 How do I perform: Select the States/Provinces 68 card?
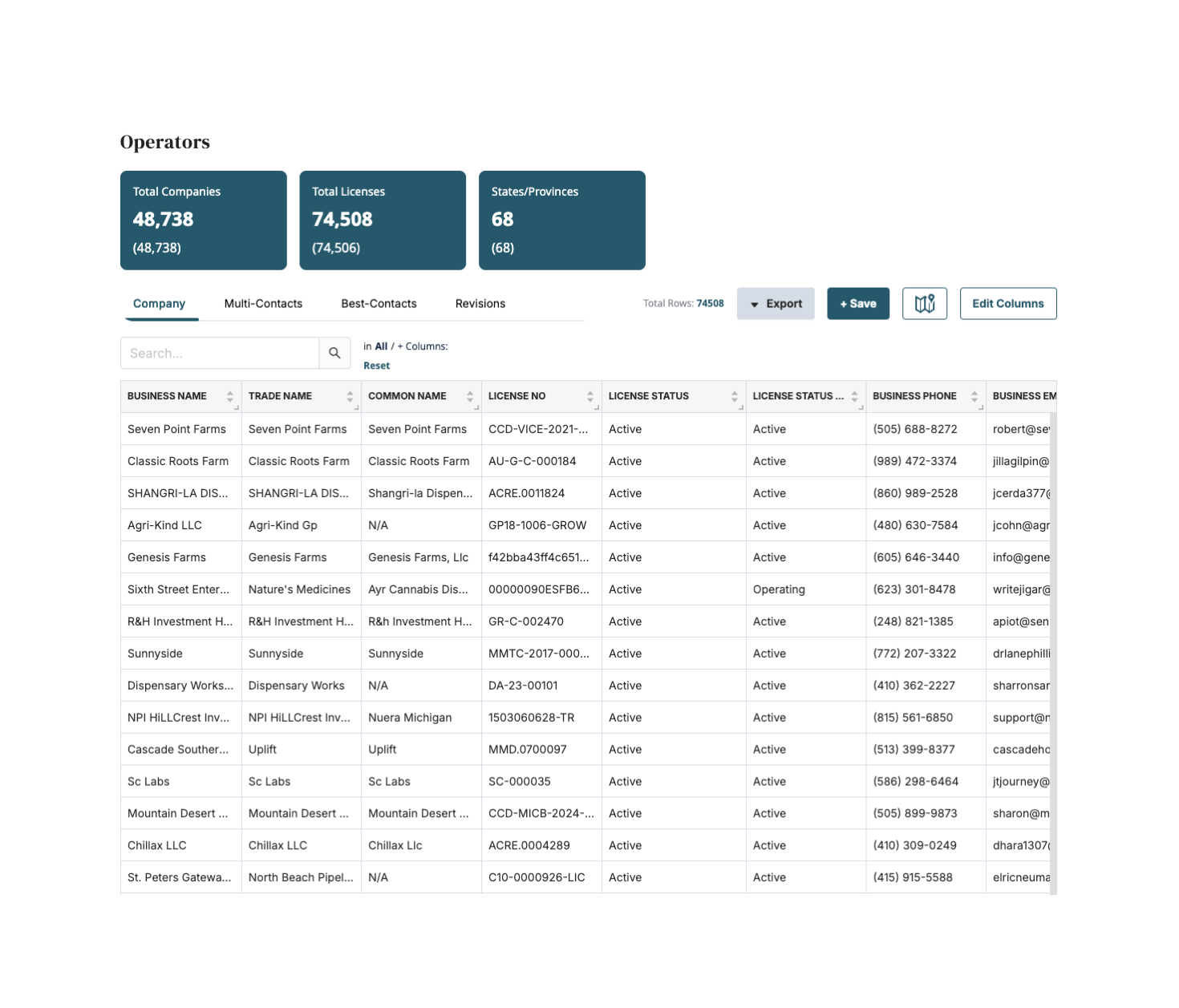(562, 221)
